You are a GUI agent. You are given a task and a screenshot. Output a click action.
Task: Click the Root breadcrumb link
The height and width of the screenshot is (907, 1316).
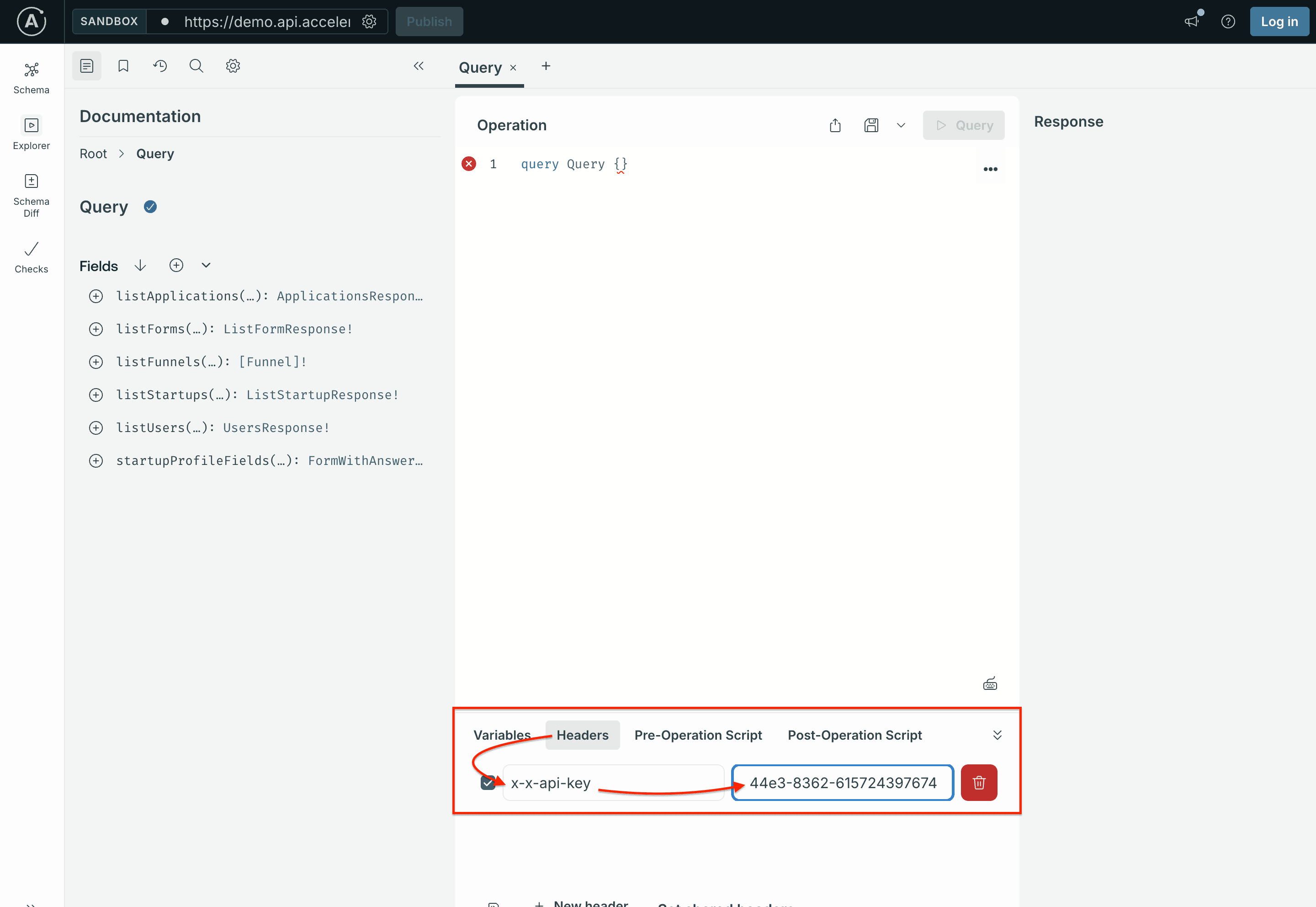[93, 154]
